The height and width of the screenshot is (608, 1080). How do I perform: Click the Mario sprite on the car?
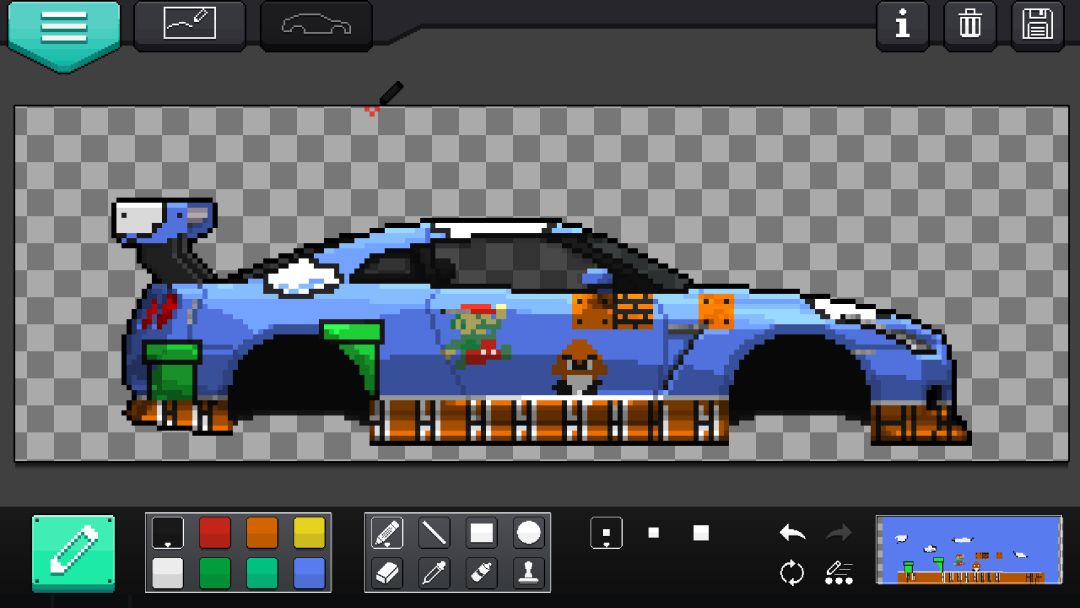[x=477, y=335]
